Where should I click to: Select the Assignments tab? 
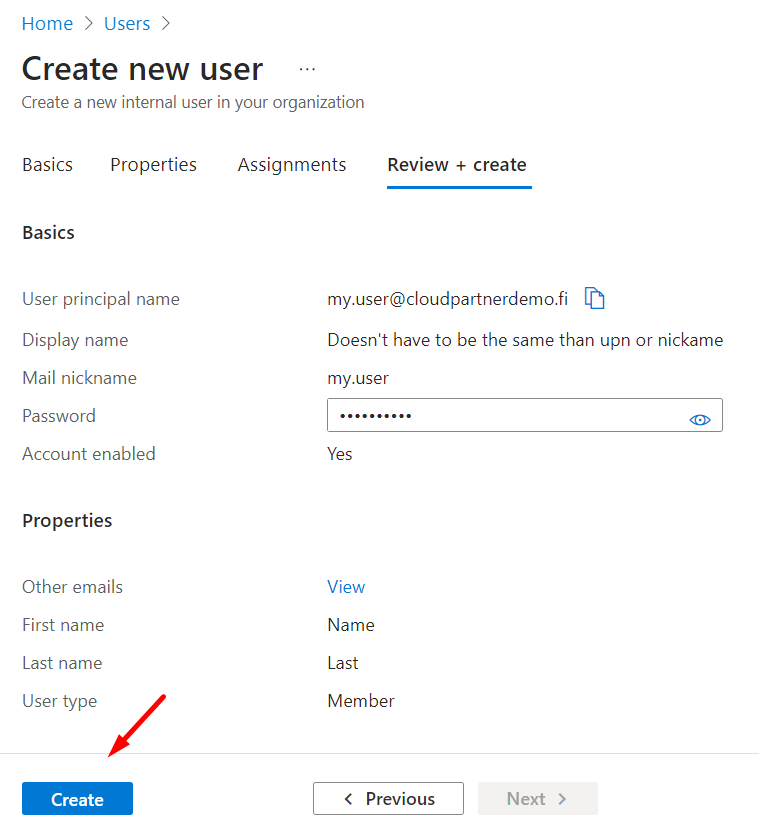coord(292,165)
